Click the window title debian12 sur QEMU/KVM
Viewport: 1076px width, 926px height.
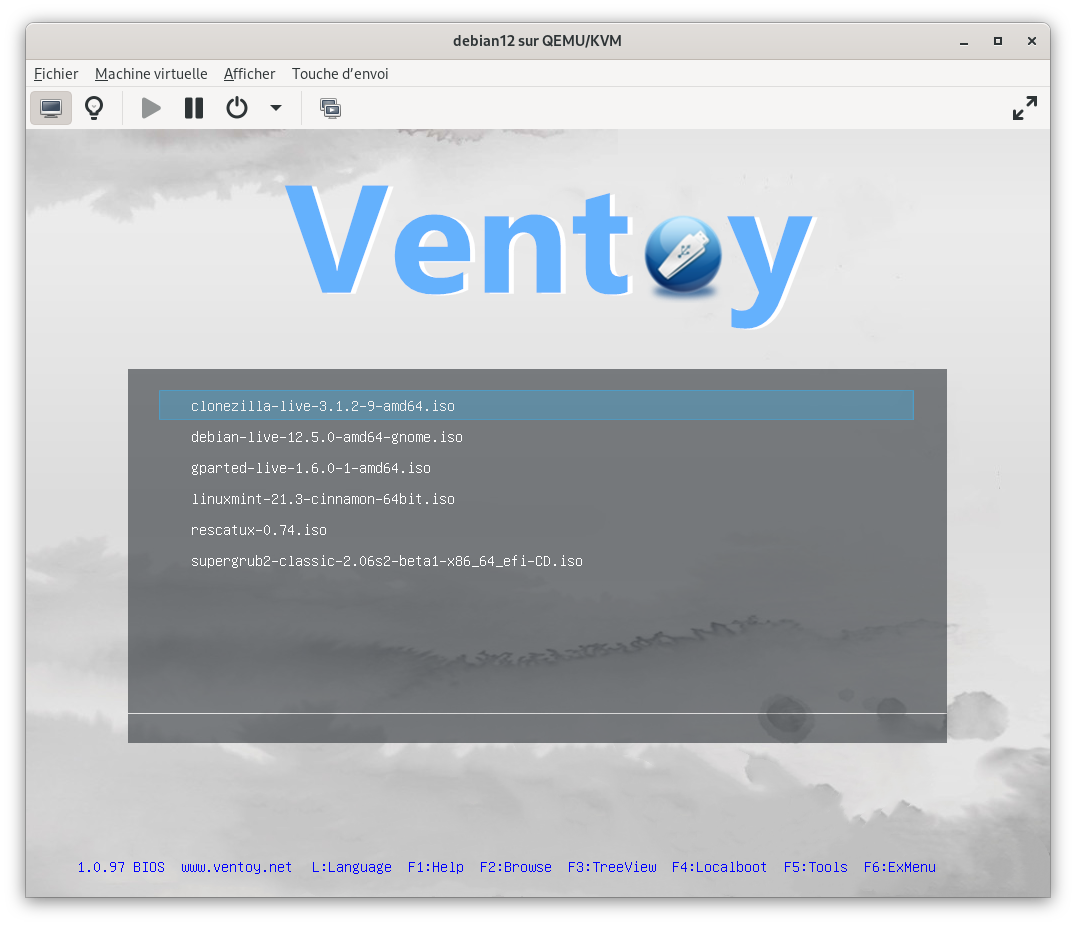coord(537,41)
